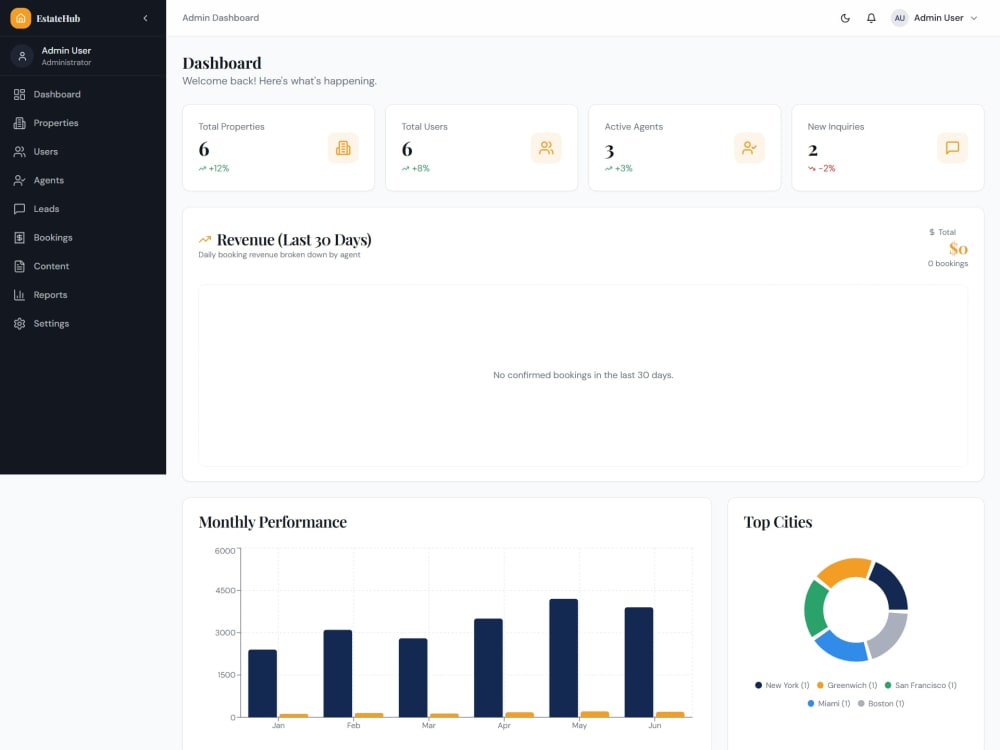
Task: Open the Settings label in sidebar
Action: (x=51, y=324)
